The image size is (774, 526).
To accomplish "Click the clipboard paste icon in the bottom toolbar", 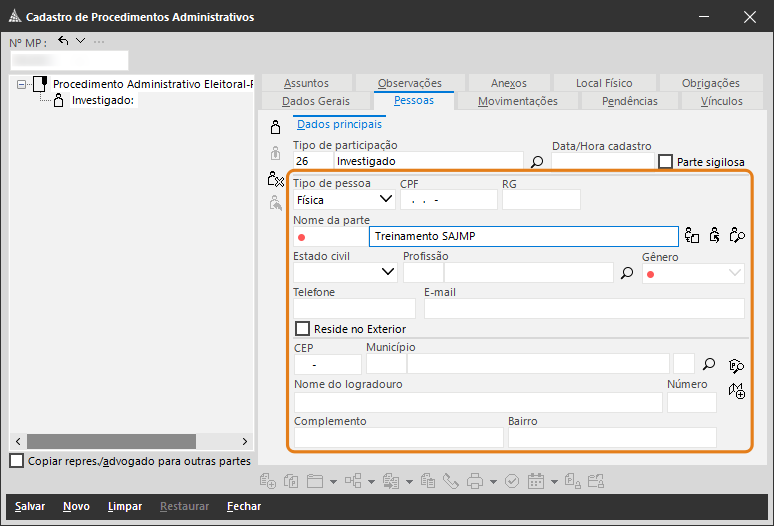I will pos(428,481).
